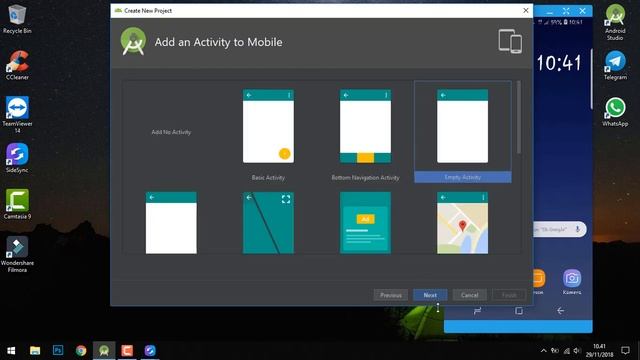640x360 pixels.
Task: Open Wondershare Filmora desktop shortcut
Action: coord(17,254)
